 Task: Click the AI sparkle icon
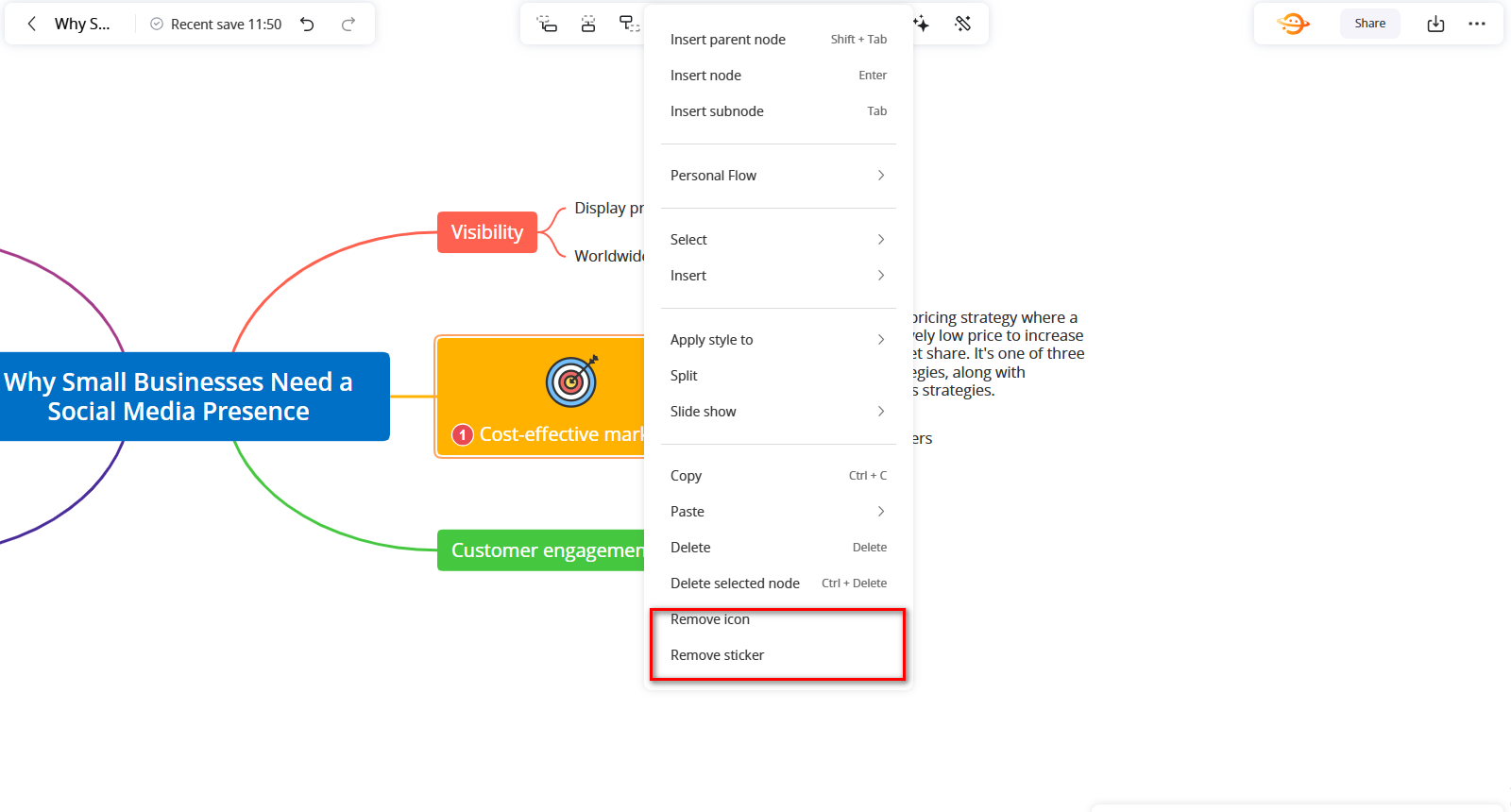pyautogui.click(x=921, y=24)
